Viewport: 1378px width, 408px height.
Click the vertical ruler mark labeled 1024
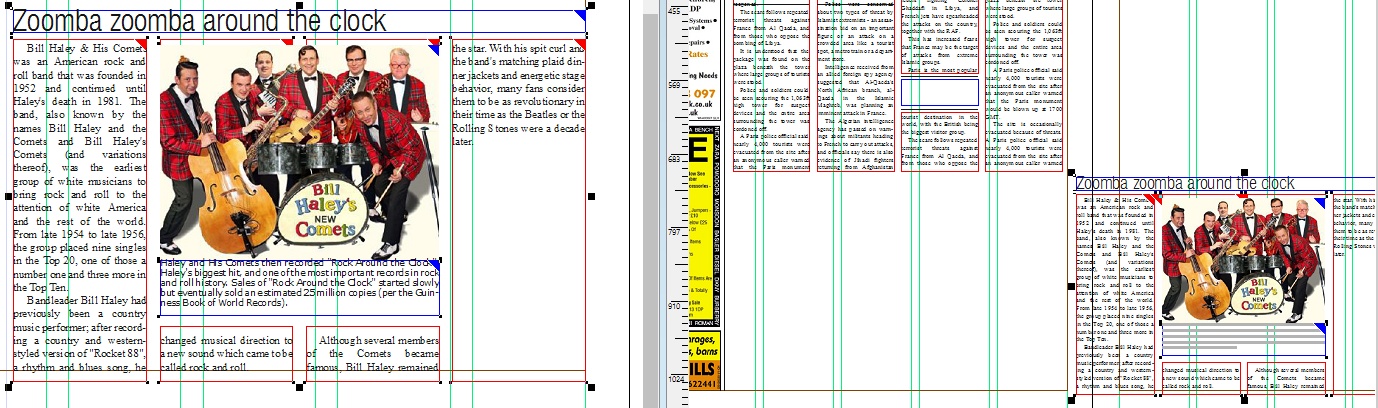(674, 380)
